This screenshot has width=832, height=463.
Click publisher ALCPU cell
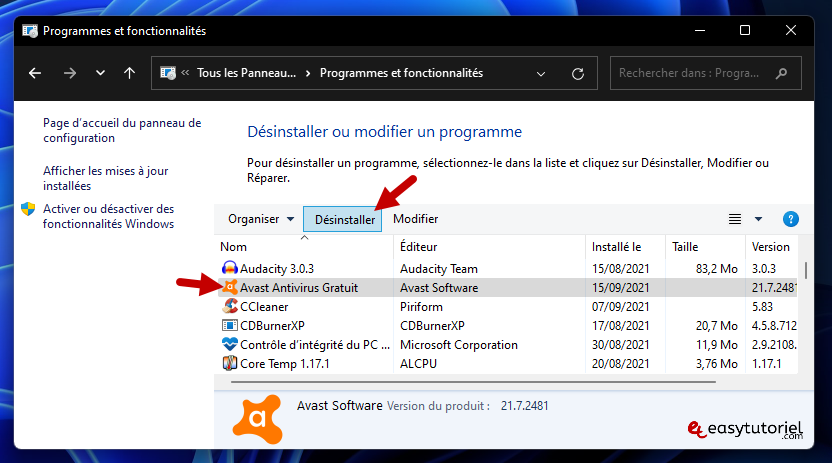coord(418,364)
